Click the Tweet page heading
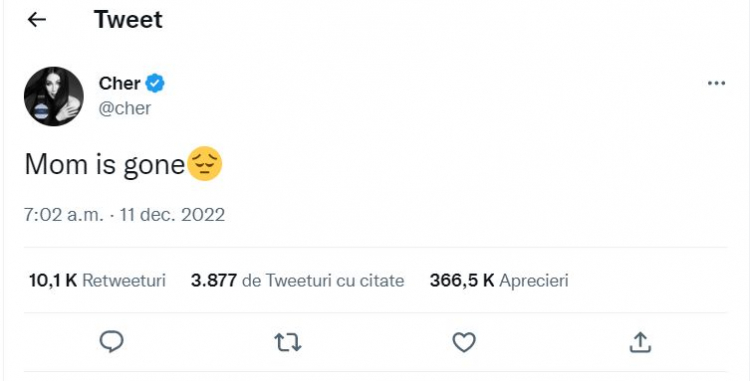The width and height of the screenshot is (750, 381). (128, 20)
